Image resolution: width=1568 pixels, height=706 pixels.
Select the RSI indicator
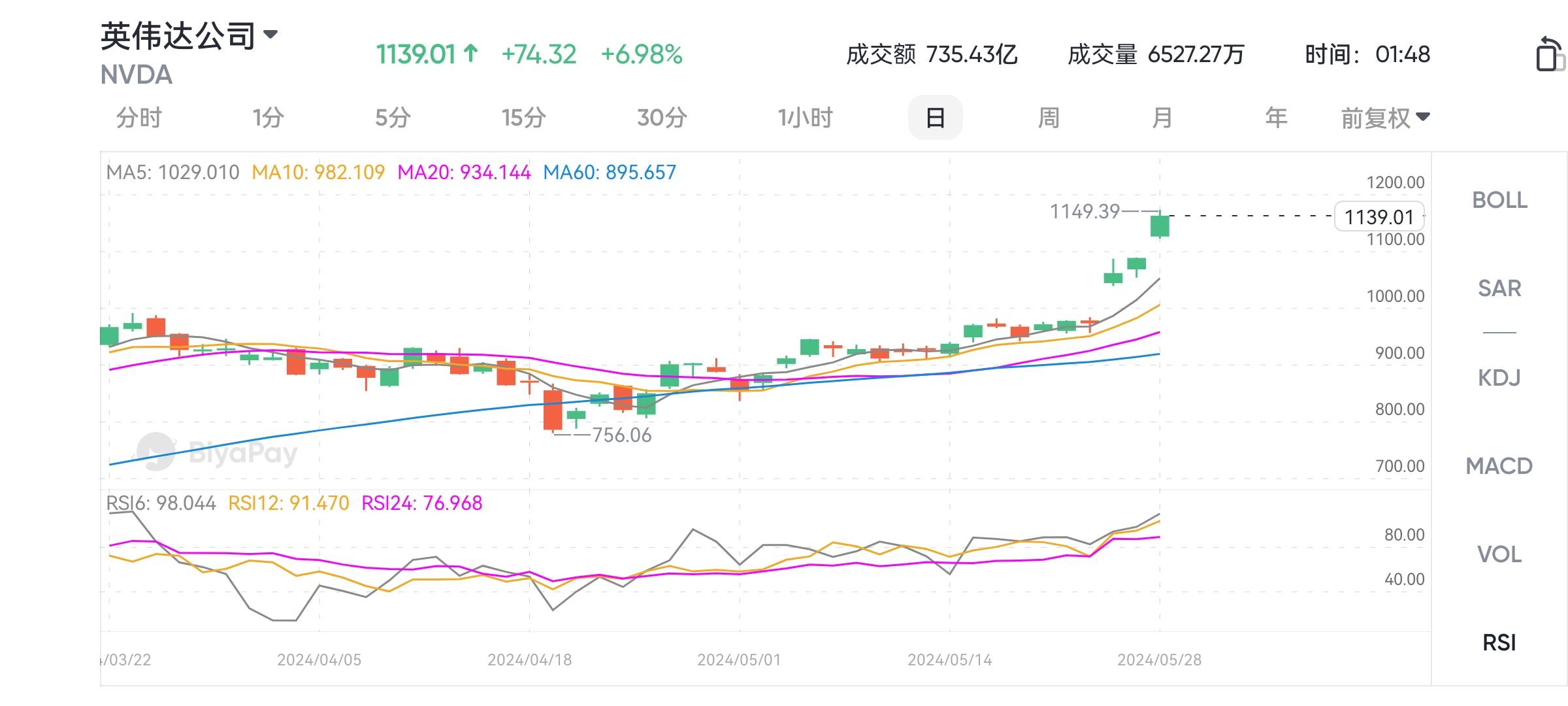click(1499, 643)
